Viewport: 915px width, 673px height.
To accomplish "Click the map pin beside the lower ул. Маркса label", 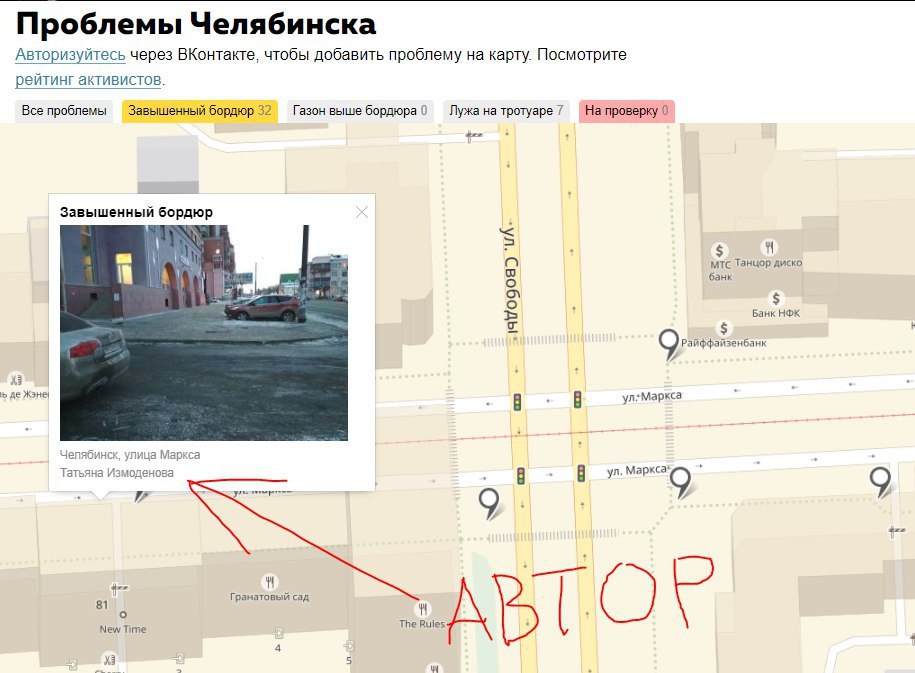I will tap(680, 483).
